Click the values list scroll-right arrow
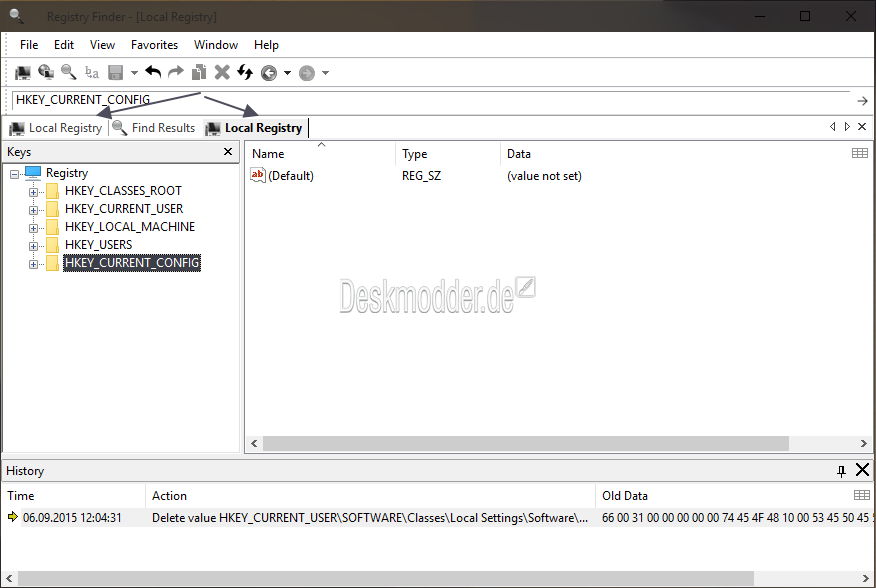The width and height of the screenshot is (876, 588). click(864, 443)
